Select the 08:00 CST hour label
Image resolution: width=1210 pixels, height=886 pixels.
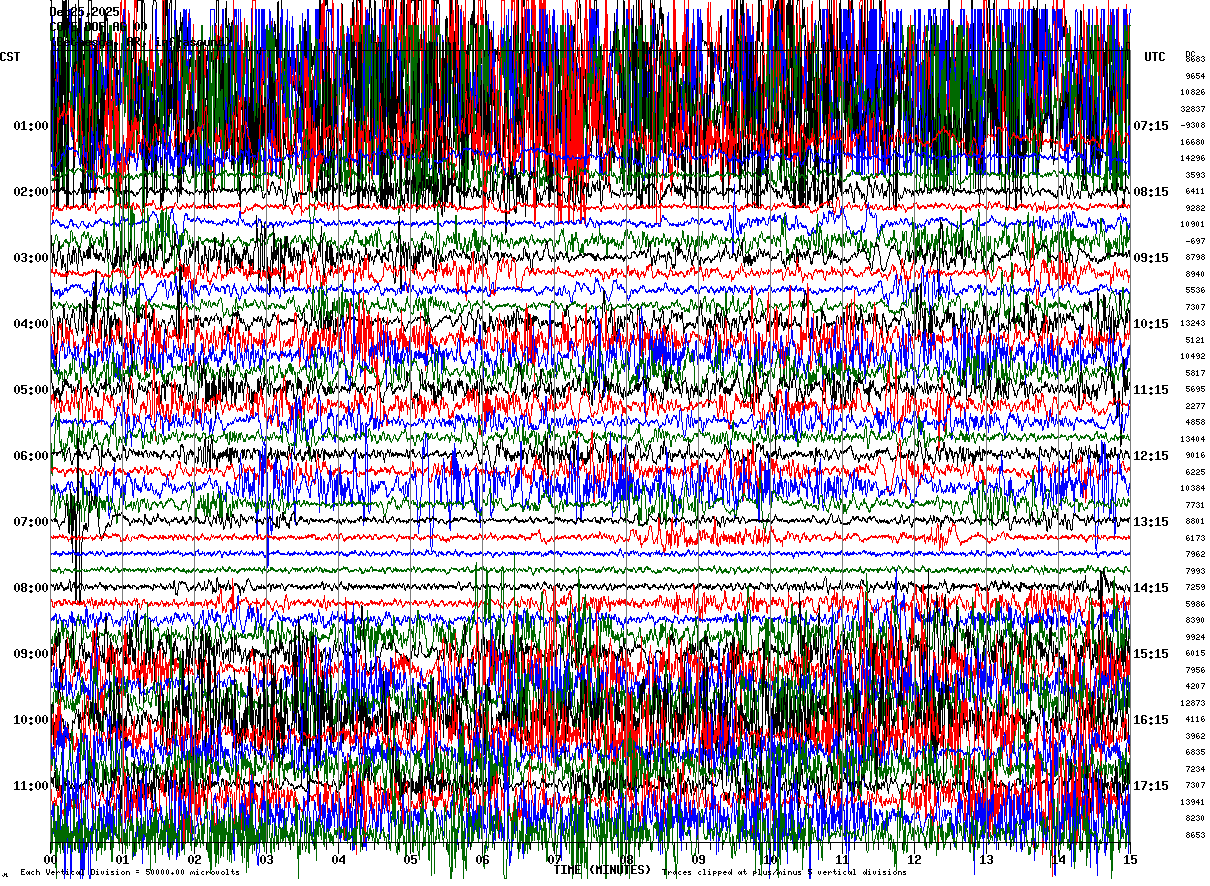pyautogui.click(x=31, y=588)
